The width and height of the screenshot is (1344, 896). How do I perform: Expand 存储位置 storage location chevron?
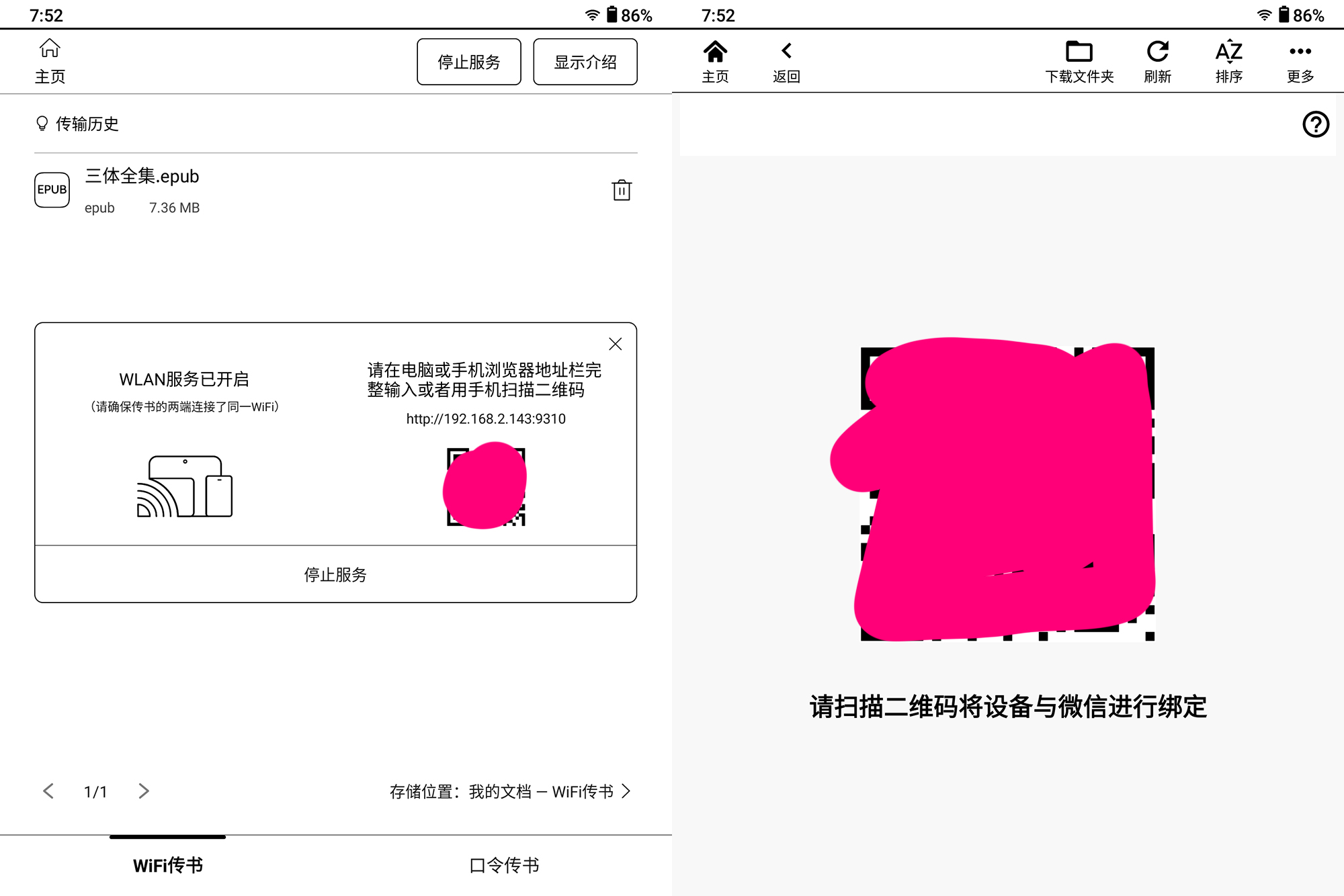click(x=626, y=792)
